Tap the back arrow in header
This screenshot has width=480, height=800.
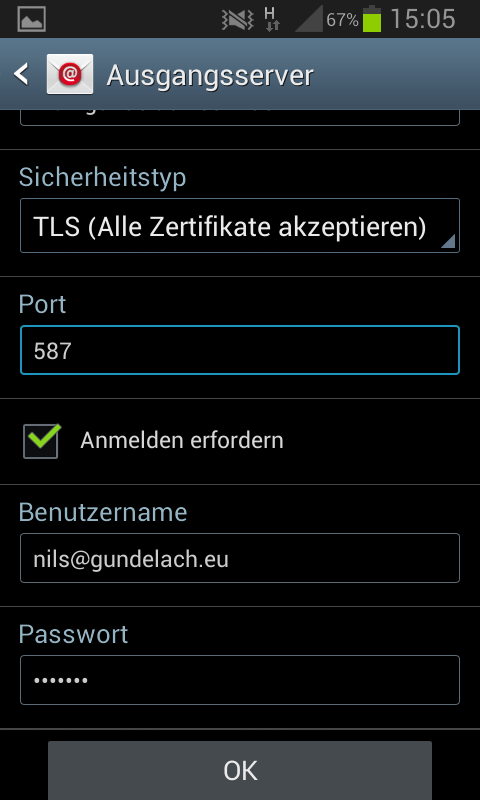pos(21,74)
